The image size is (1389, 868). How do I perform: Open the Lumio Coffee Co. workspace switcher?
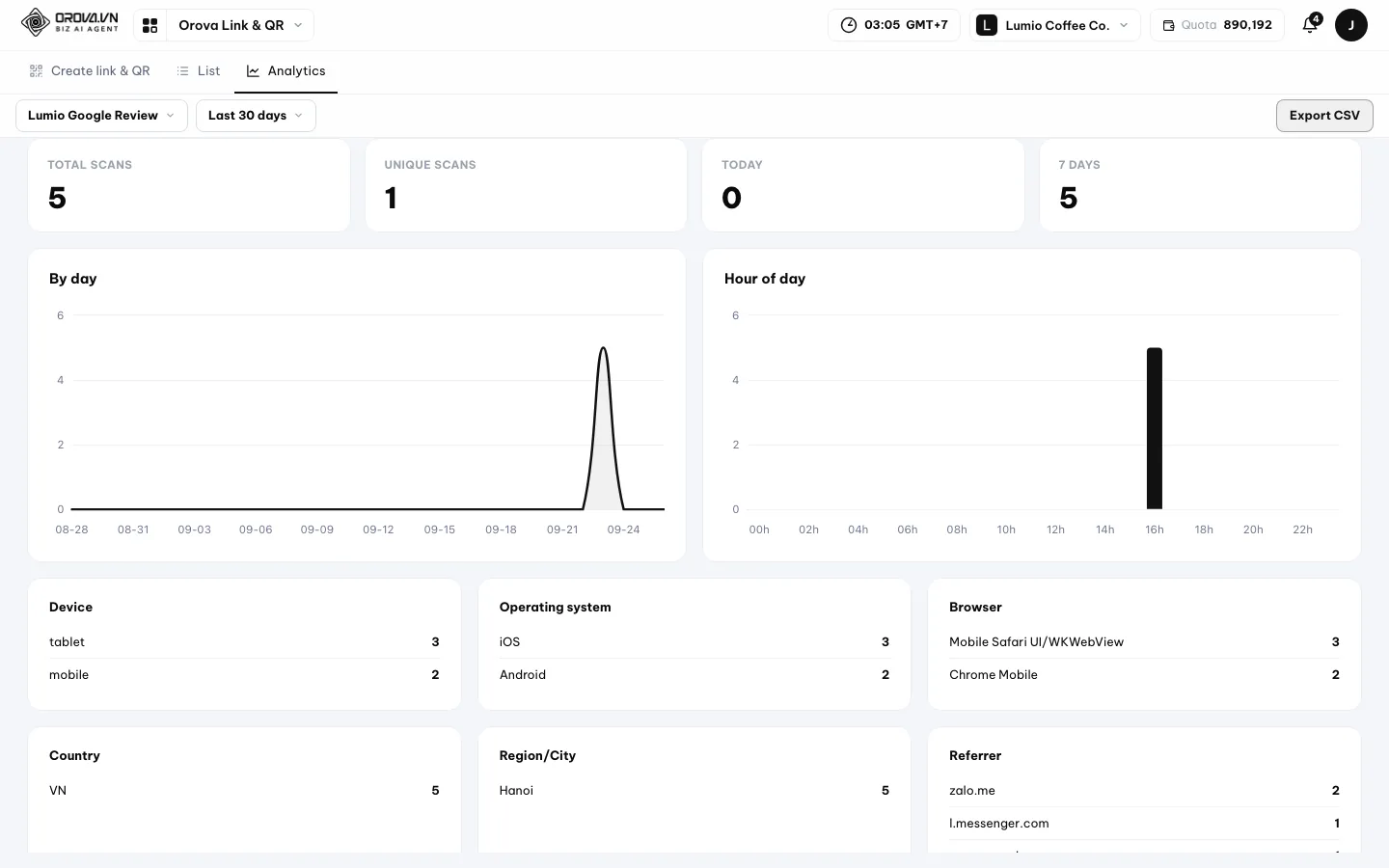click(1054, 25)
